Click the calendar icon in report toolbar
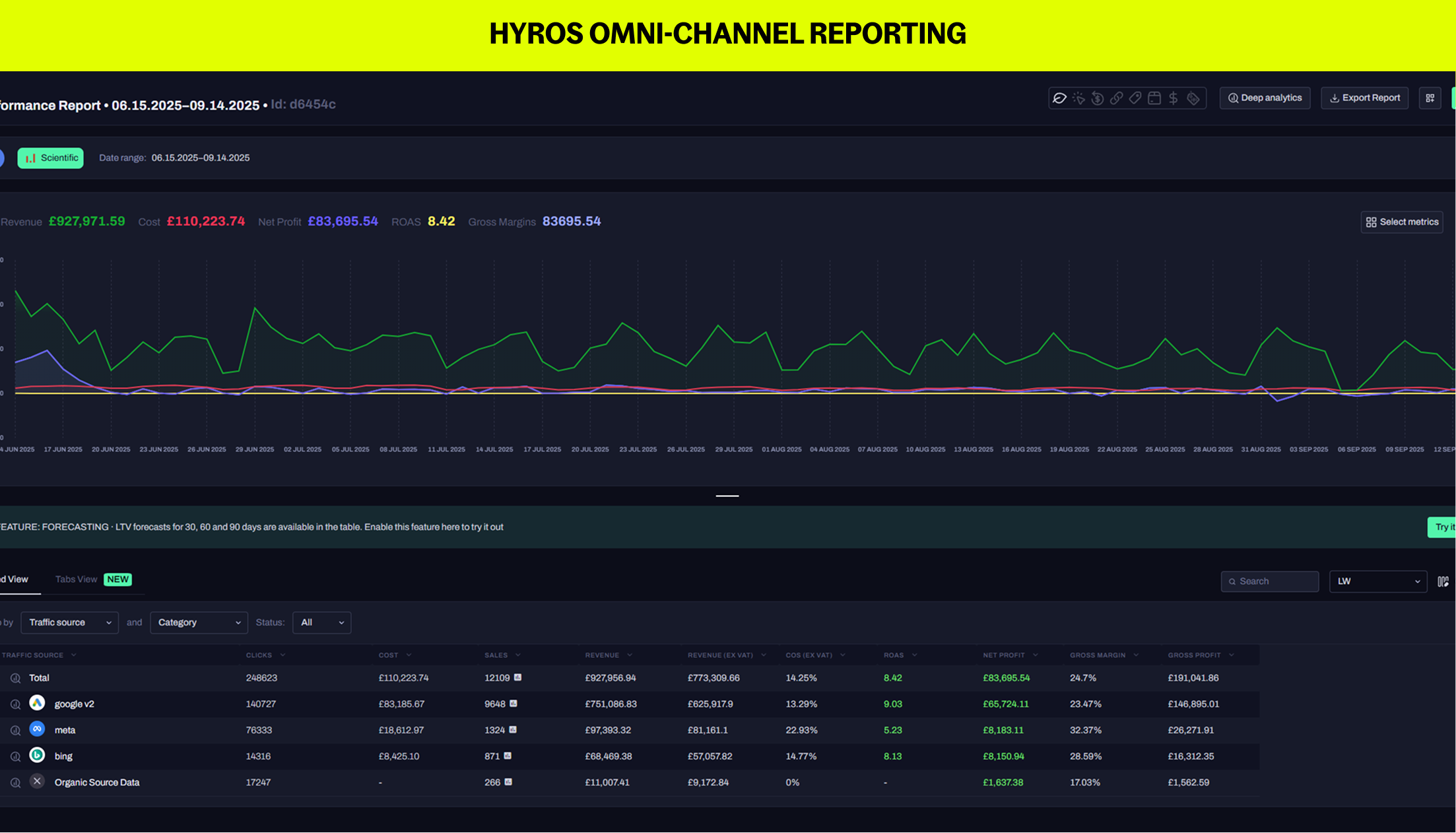 point(1154,98)
